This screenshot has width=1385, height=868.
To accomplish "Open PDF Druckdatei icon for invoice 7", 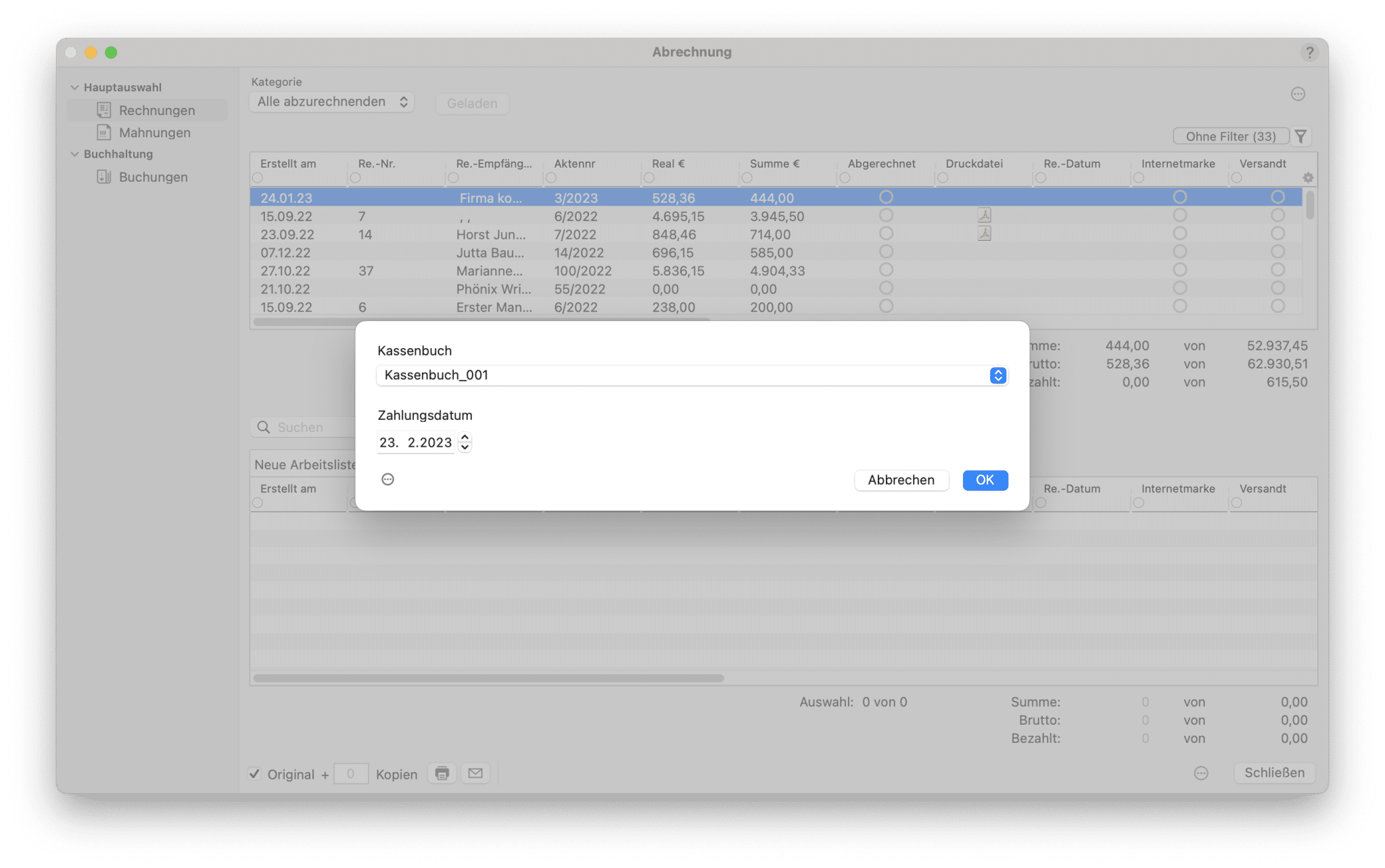I will click(x=984, y=216).
